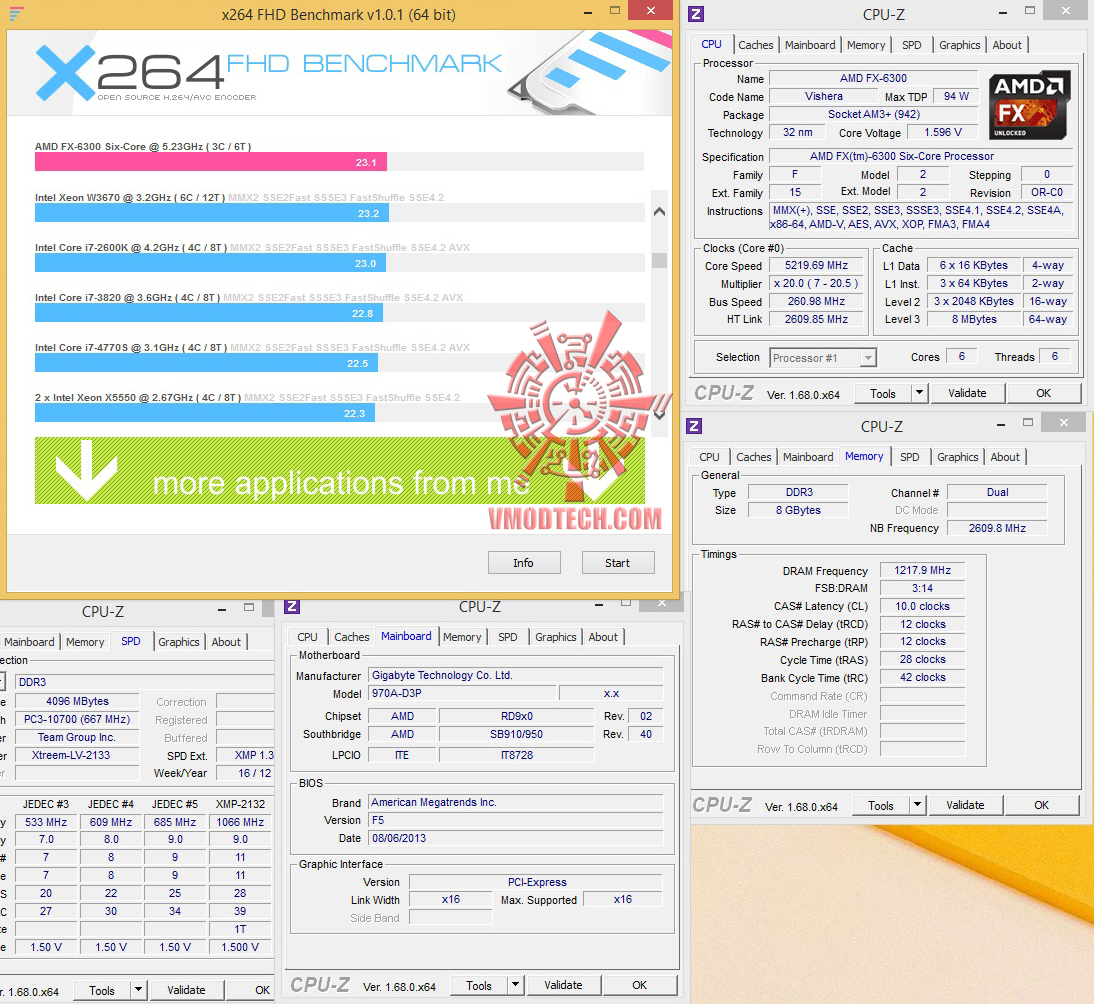Screen dimensions: 1094x1004
Task: Select About tab in SPD CPU-Z window
Action: click(226, 642)
